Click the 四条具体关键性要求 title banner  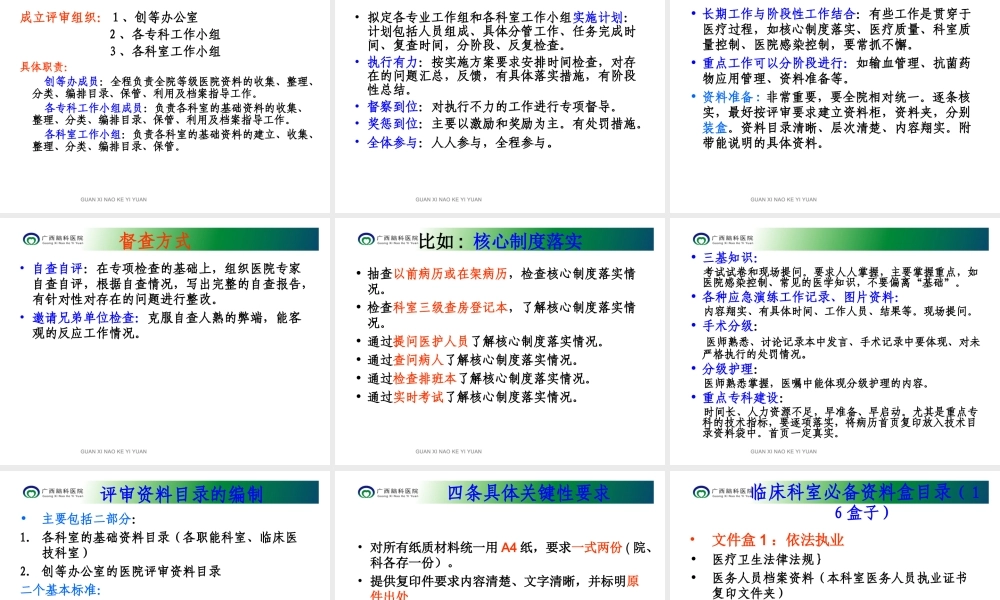click(x=530, y=491)
